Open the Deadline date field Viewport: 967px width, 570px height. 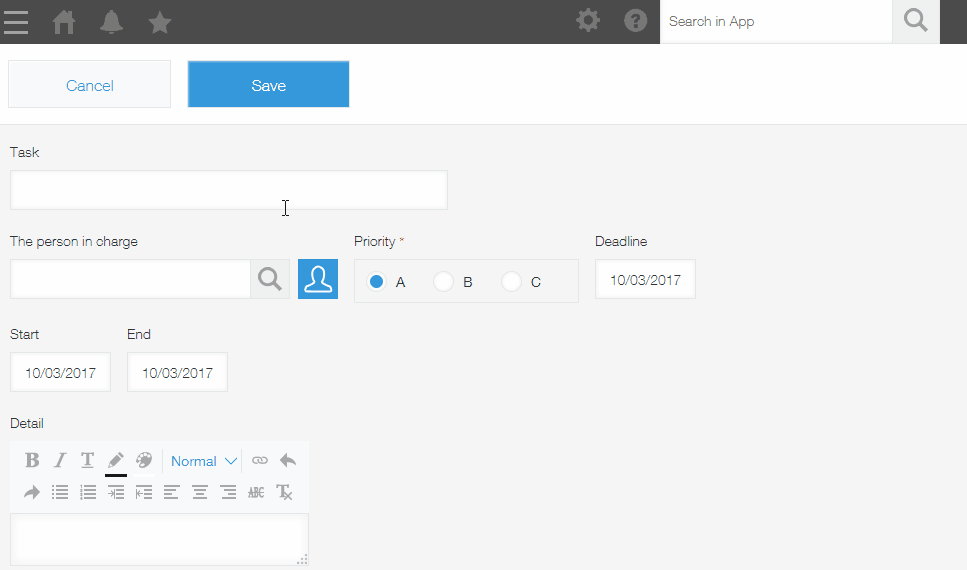pos(645,279)
